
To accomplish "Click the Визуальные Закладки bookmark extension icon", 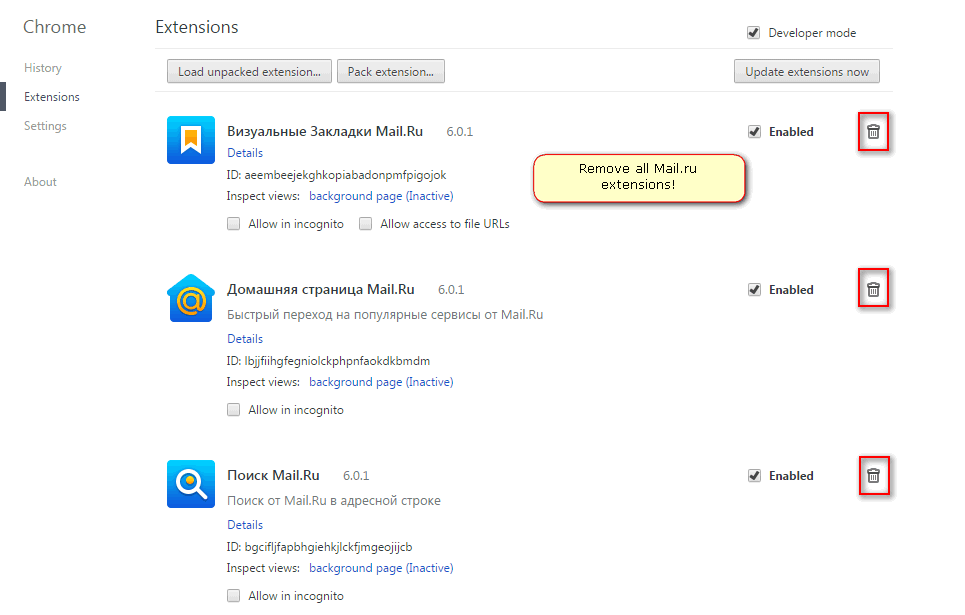I will click(190, 139).
